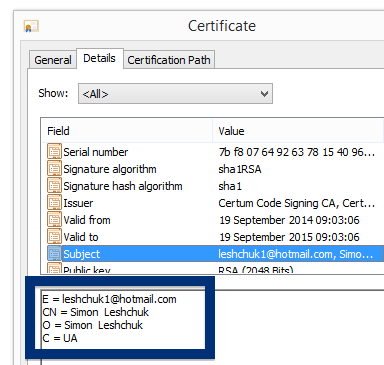
Task: Click the Serial number field icon
Action: 54,152
